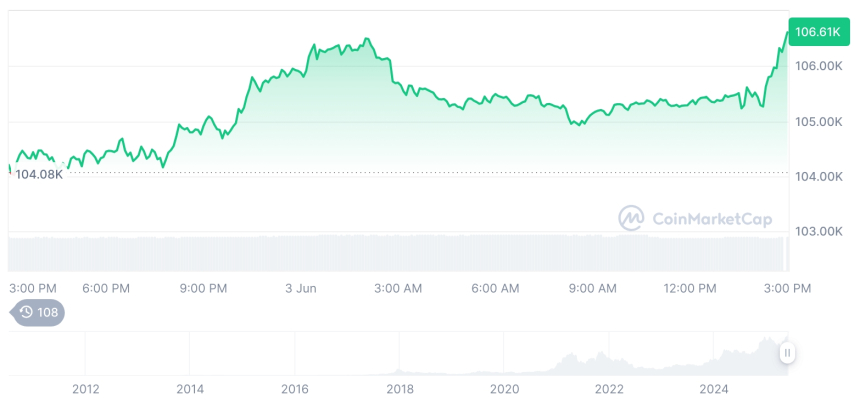Click the 2016 year marker on timeline
The width and height of the screenshot is (860, 401).
295,389
